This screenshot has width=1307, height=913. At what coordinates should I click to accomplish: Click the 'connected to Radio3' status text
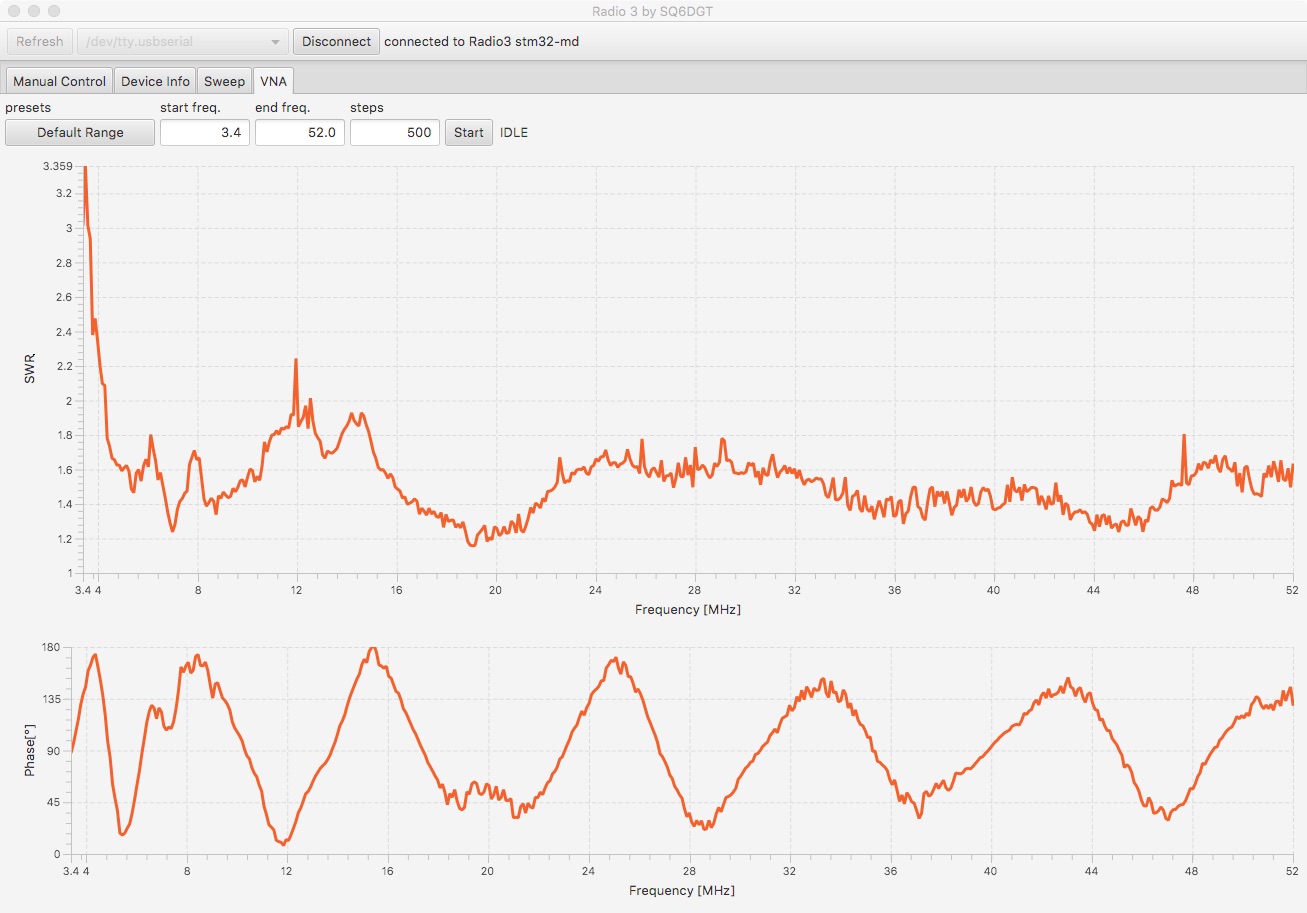click(x=481, y=41)
